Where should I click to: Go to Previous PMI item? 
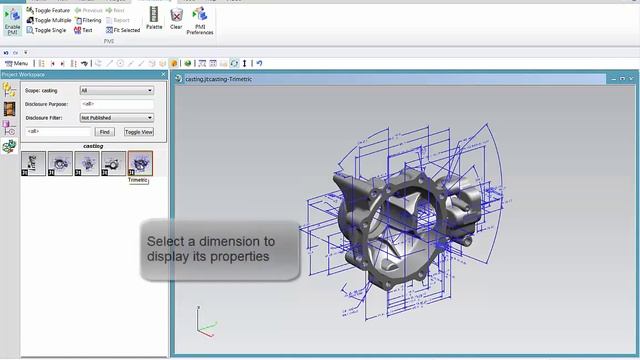point(88,10)
